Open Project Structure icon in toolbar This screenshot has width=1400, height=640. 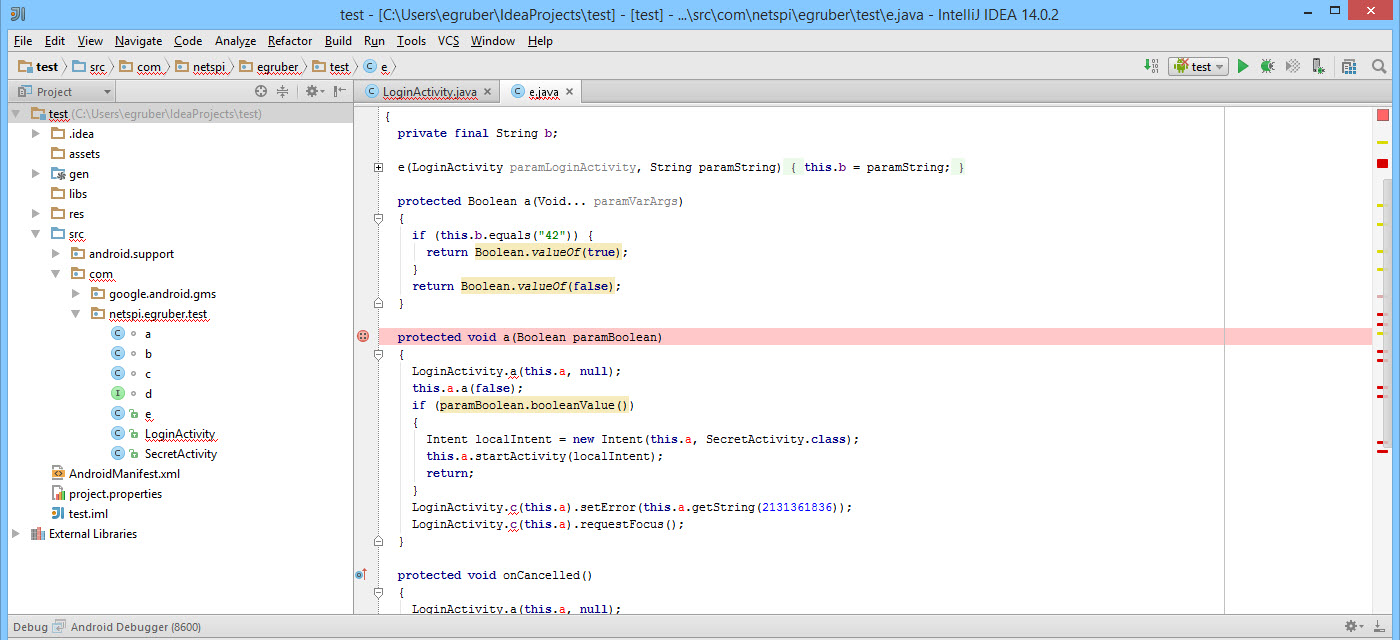coord(1349,66)
